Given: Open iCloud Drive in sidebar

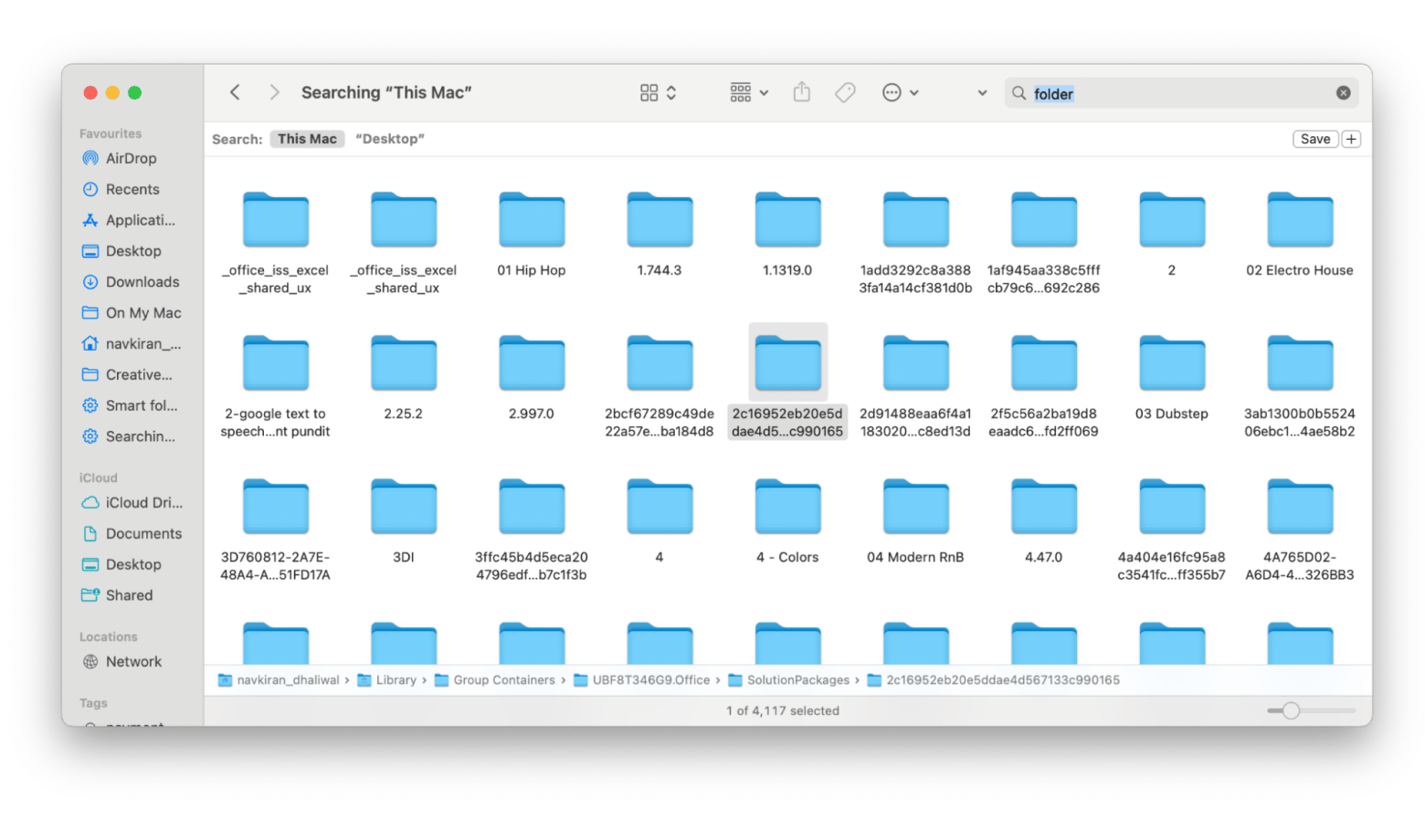Looking at the screenshot, I should (x=132, y=503).
